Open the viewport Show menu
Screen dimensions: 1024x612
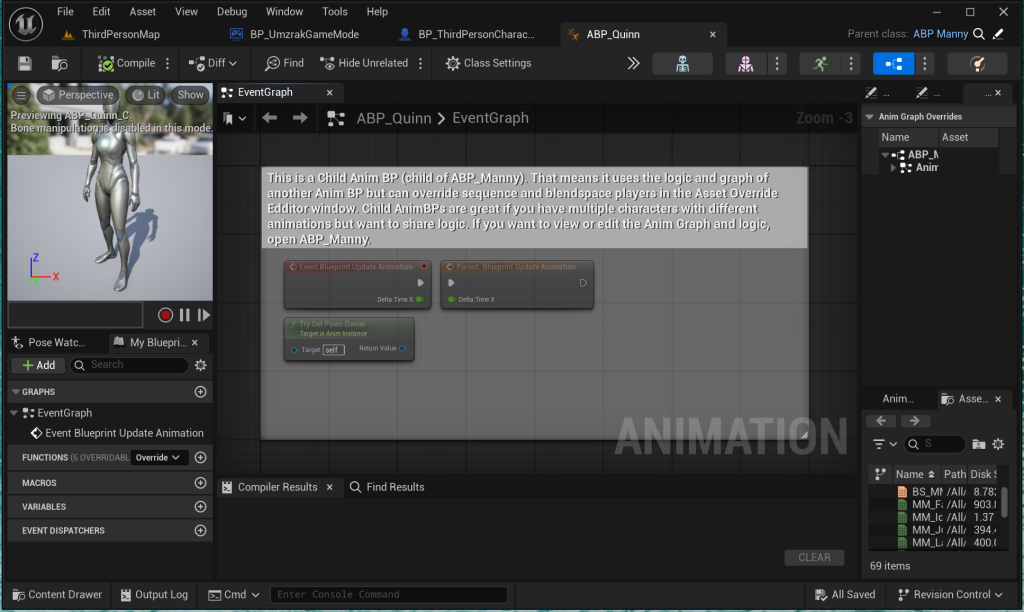click(191, 95)
